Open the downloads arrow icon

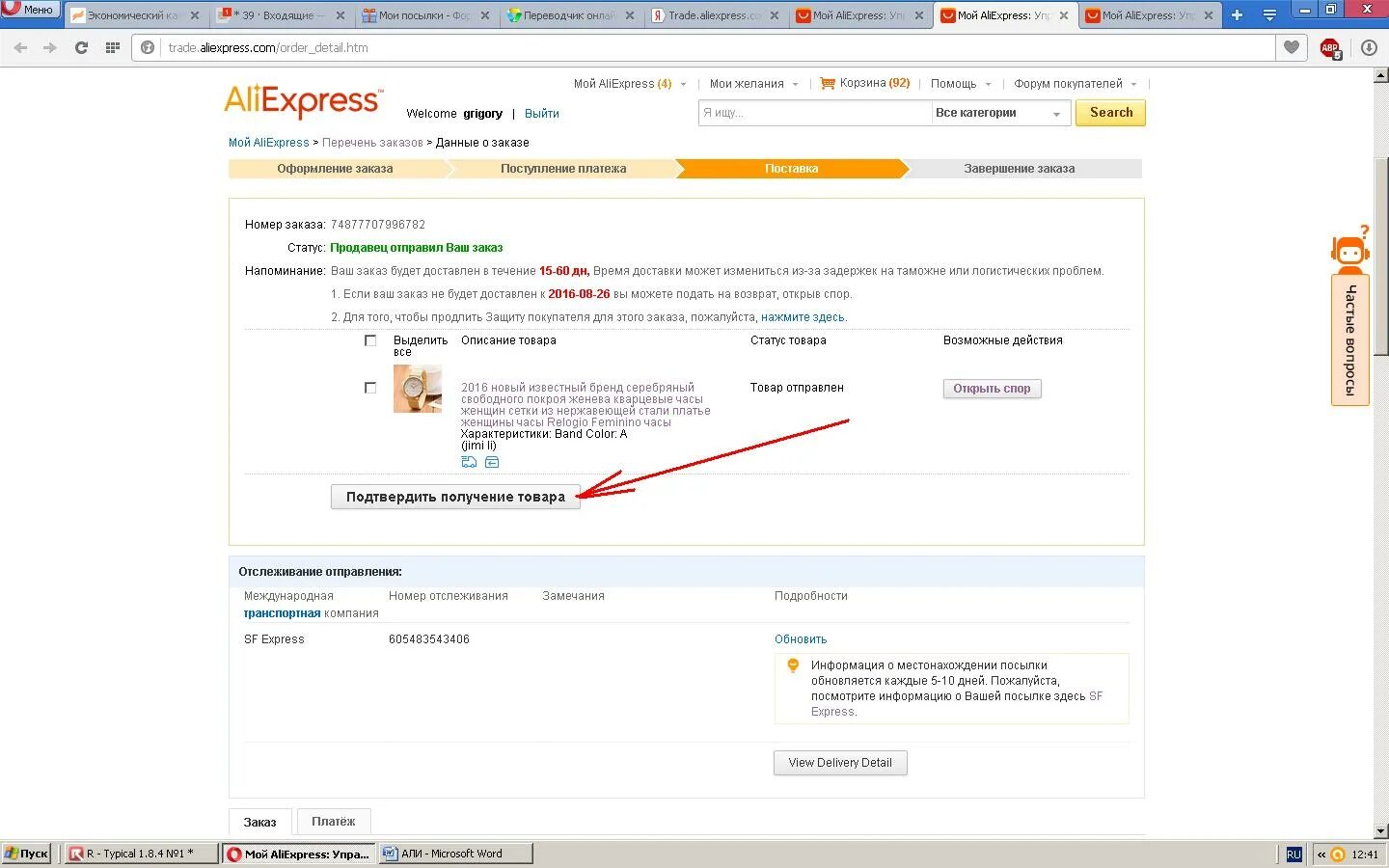click(x=1369, y=47)
